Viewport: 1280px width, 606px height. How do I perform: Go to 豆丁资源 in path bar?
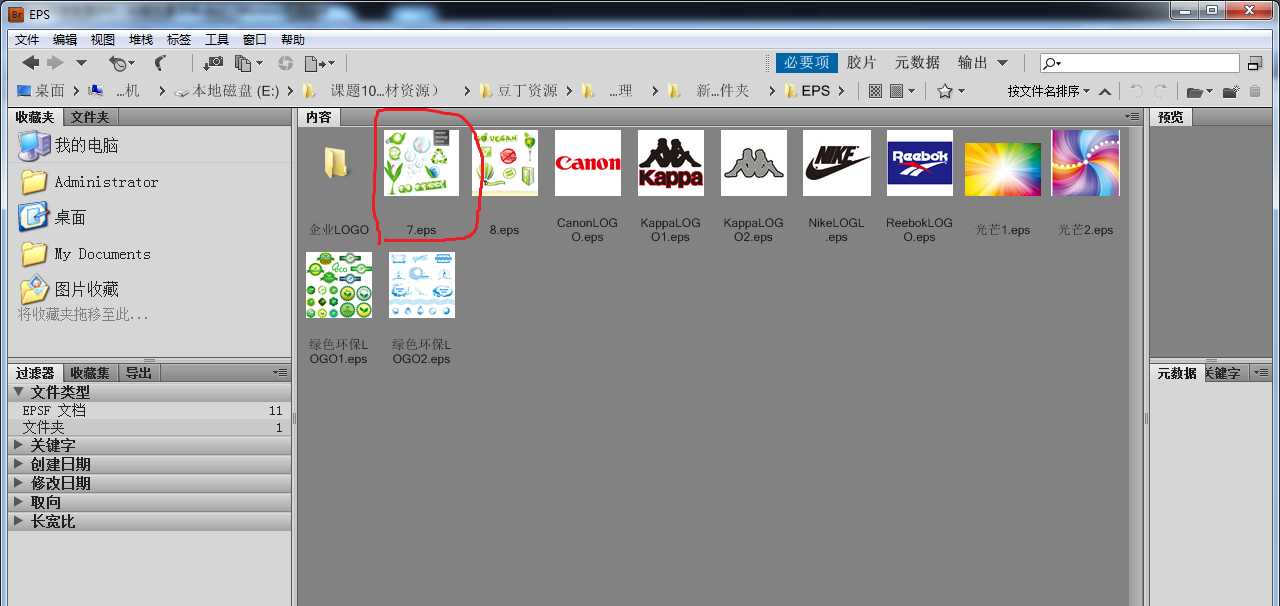(519, 91)
